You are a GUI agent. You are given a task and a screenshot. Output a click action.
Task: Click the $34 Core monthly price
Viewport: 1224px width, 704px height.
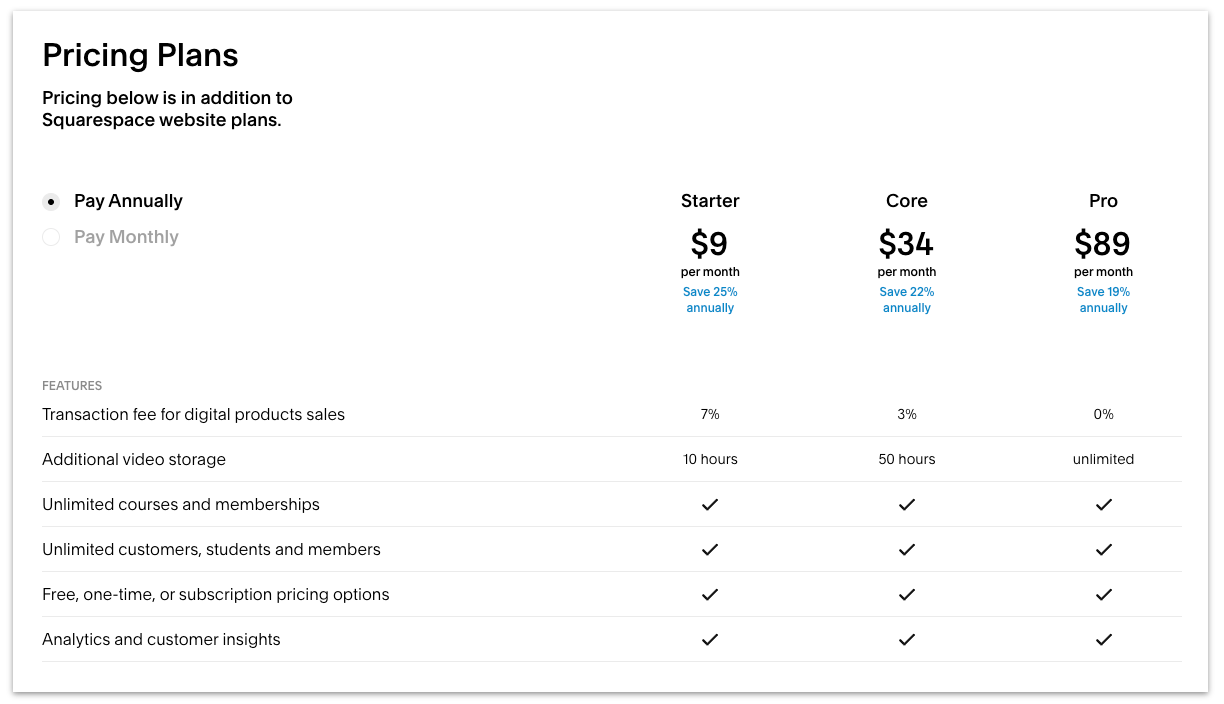(906, 244)
